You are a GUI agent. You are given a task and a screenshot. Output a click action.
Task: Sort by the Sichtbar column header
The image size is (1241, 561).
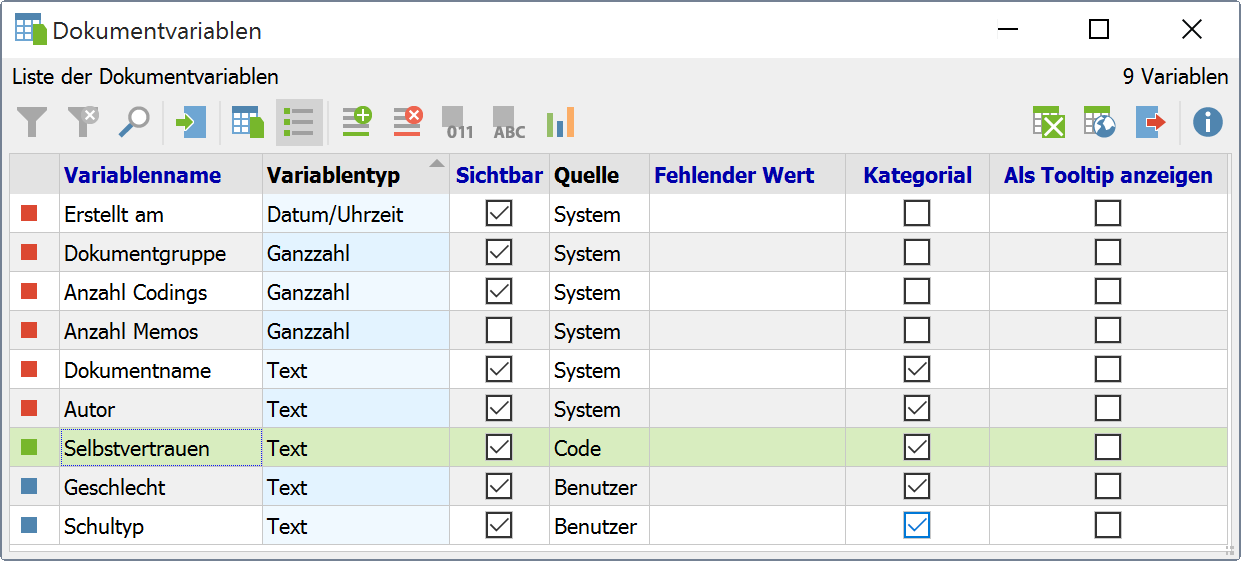coord(499,175)
